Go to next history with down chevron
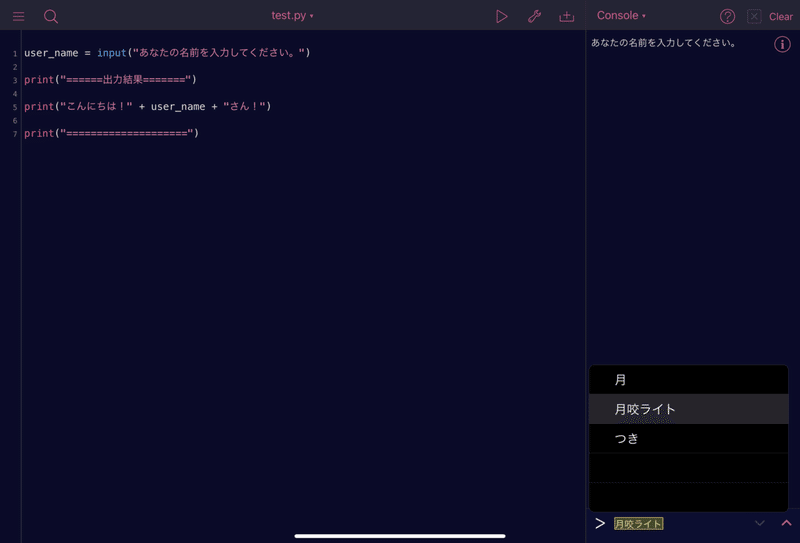 tap(760, 523)
